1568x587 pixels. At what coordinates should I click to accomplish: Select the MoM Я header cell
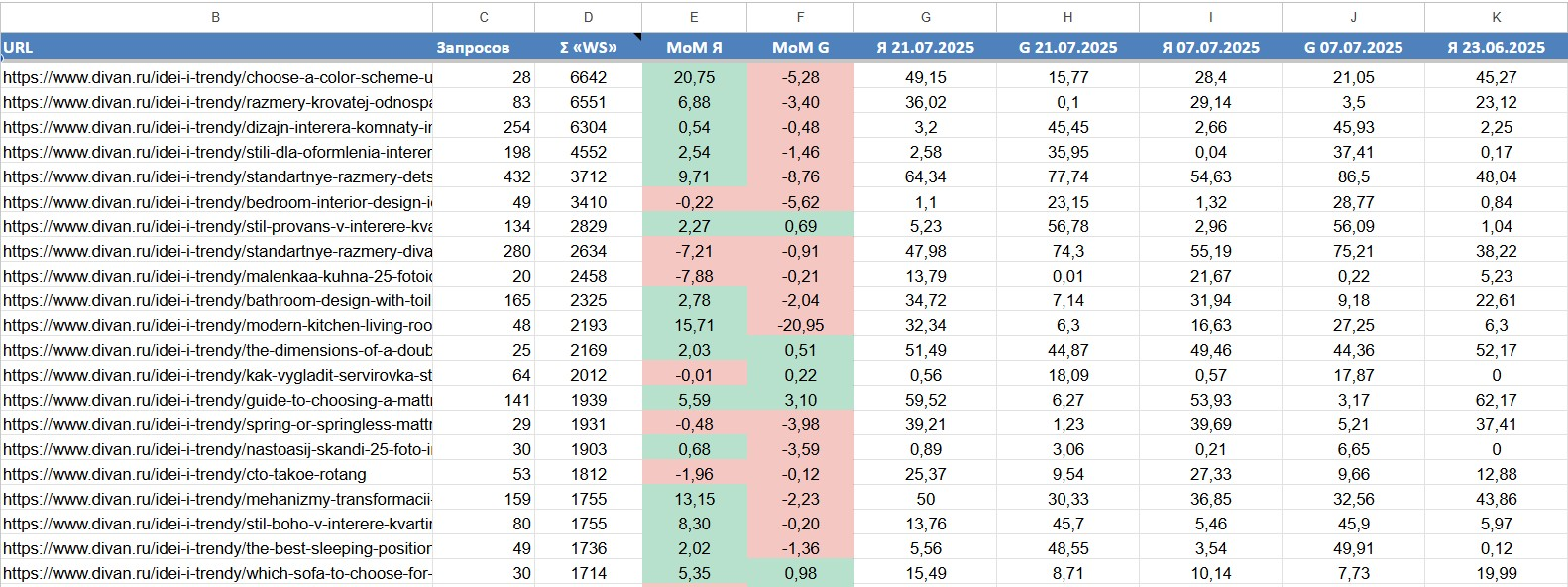tap(694, 47)
